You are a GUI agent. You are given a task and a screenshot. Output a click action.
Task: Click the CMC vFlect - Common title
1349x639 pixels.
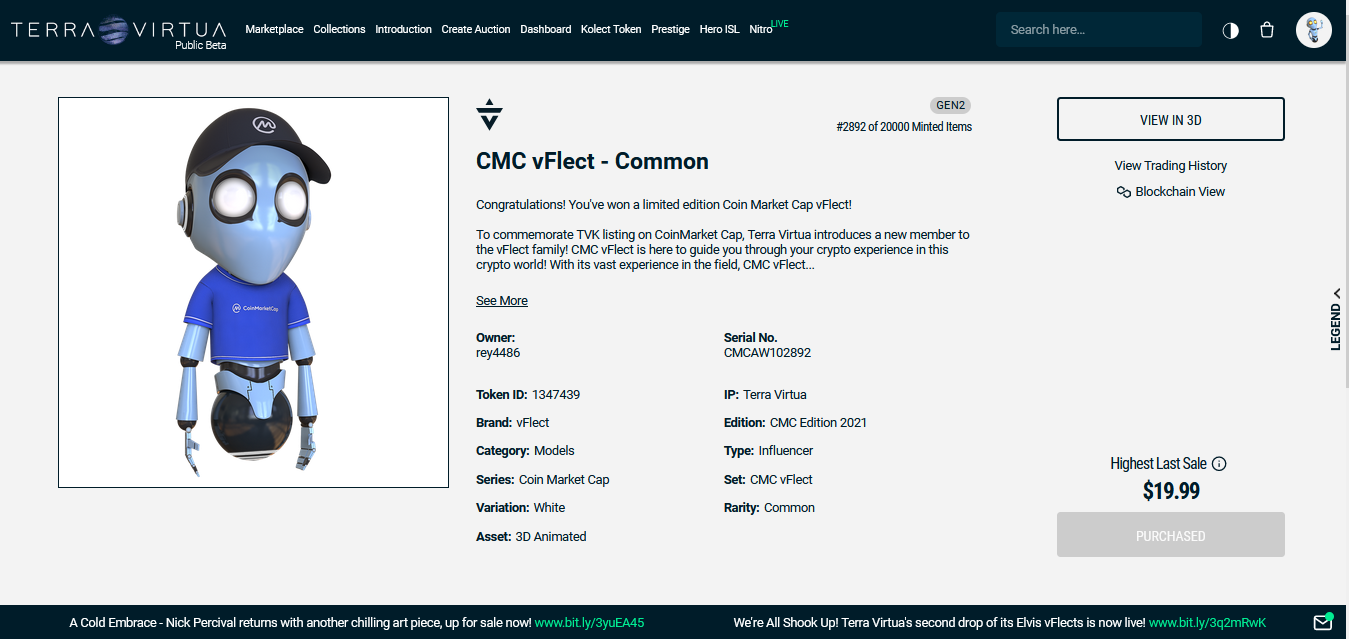click(592, 161)
